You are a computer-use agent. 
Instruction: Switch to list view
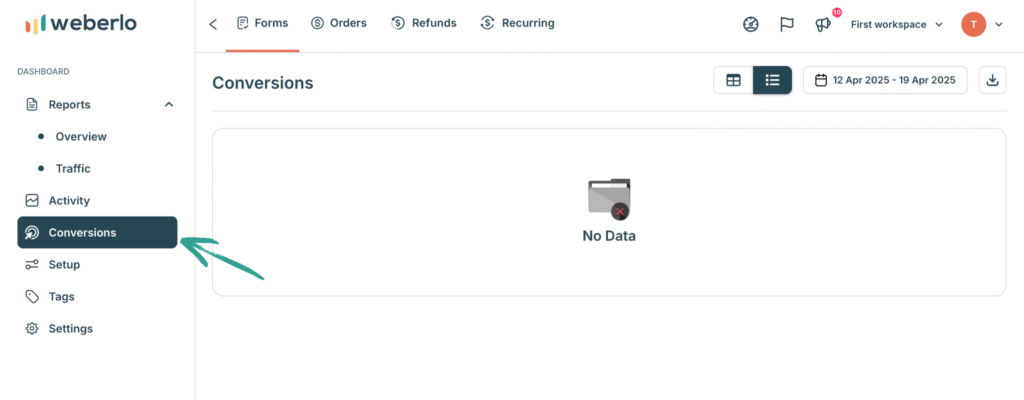773,80
